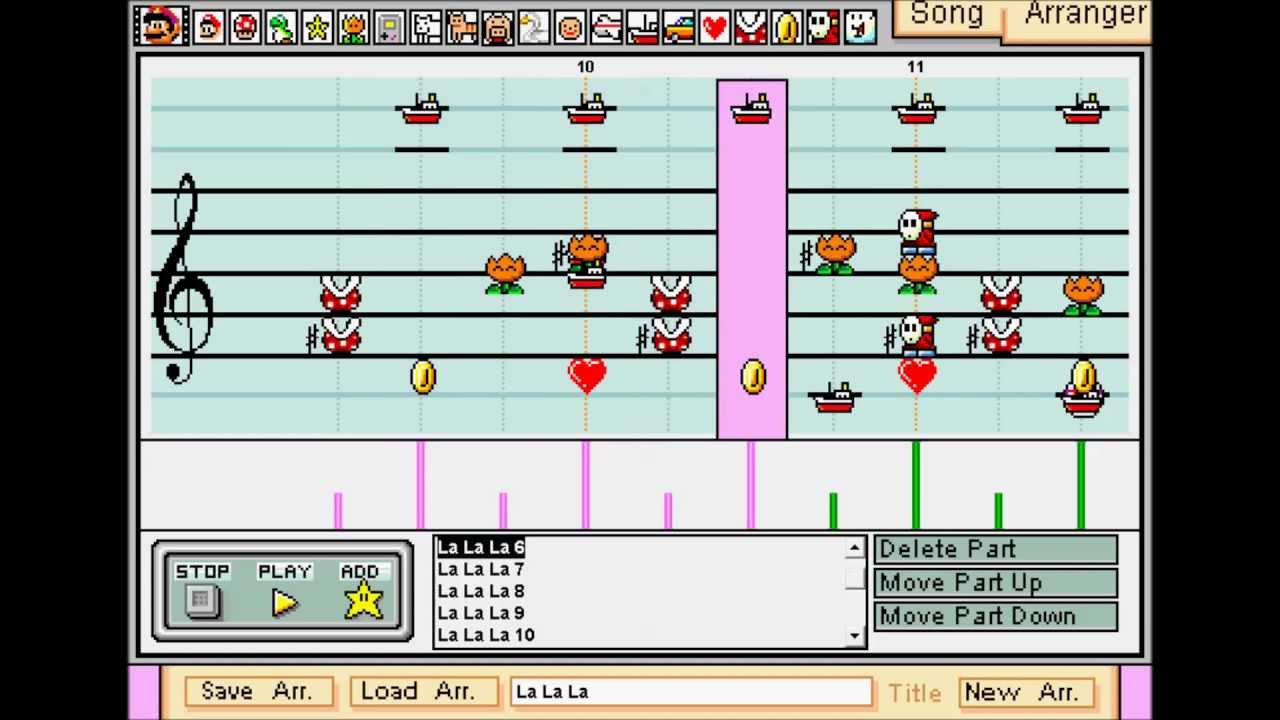The height and width of the screenshot is (720, 1280).
Task: Pick the Airplane instrument icon
Action: pyautogui.click(x=606, y=27)
